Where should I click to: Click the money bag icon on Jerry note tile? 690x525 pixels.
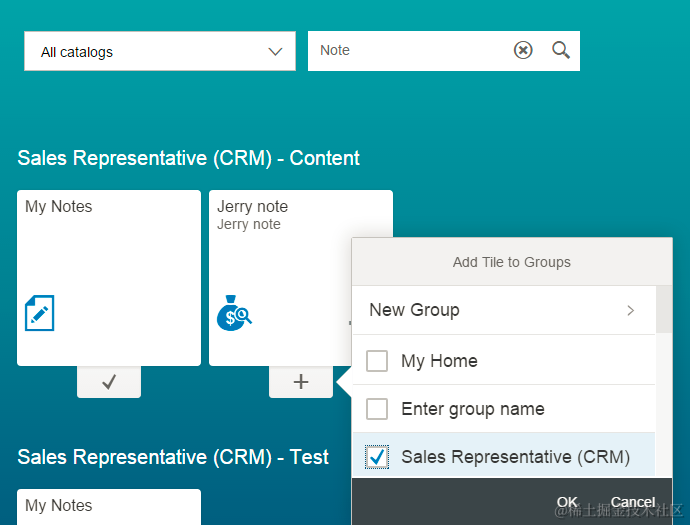click(234, 313)
